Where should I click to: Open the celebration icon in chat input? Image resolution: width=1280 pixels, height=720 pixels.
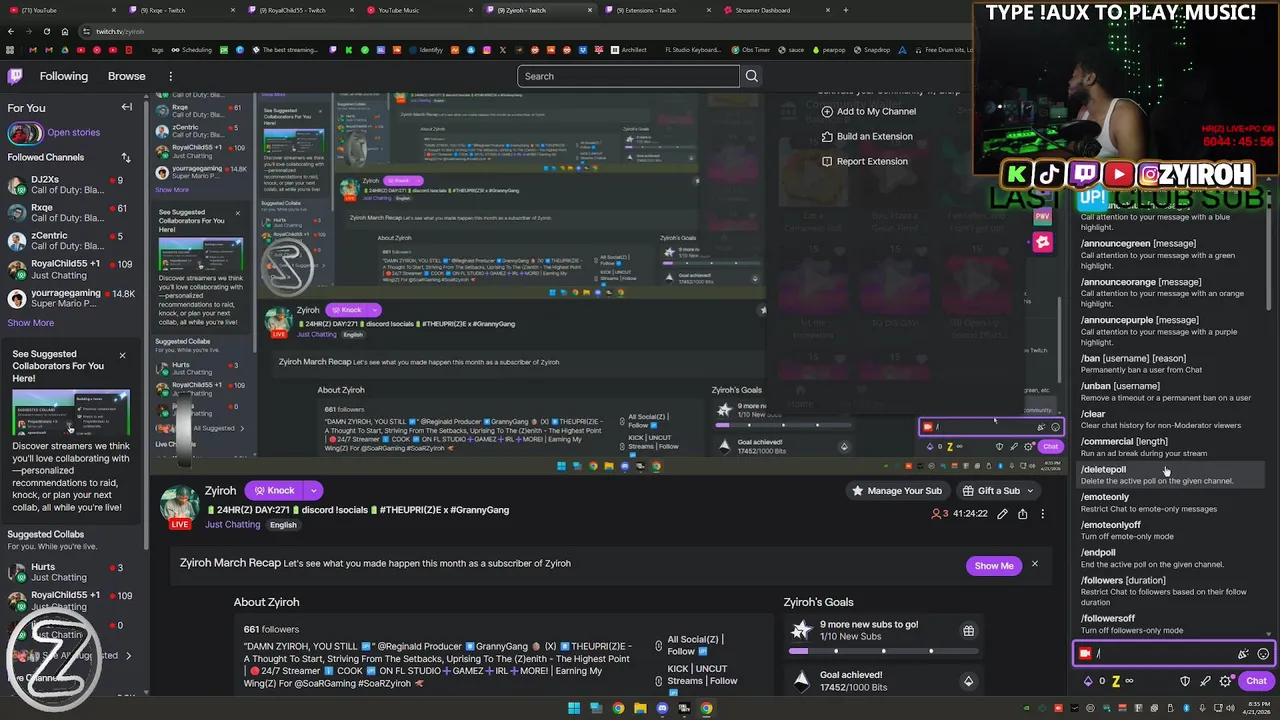point(1243,654)
